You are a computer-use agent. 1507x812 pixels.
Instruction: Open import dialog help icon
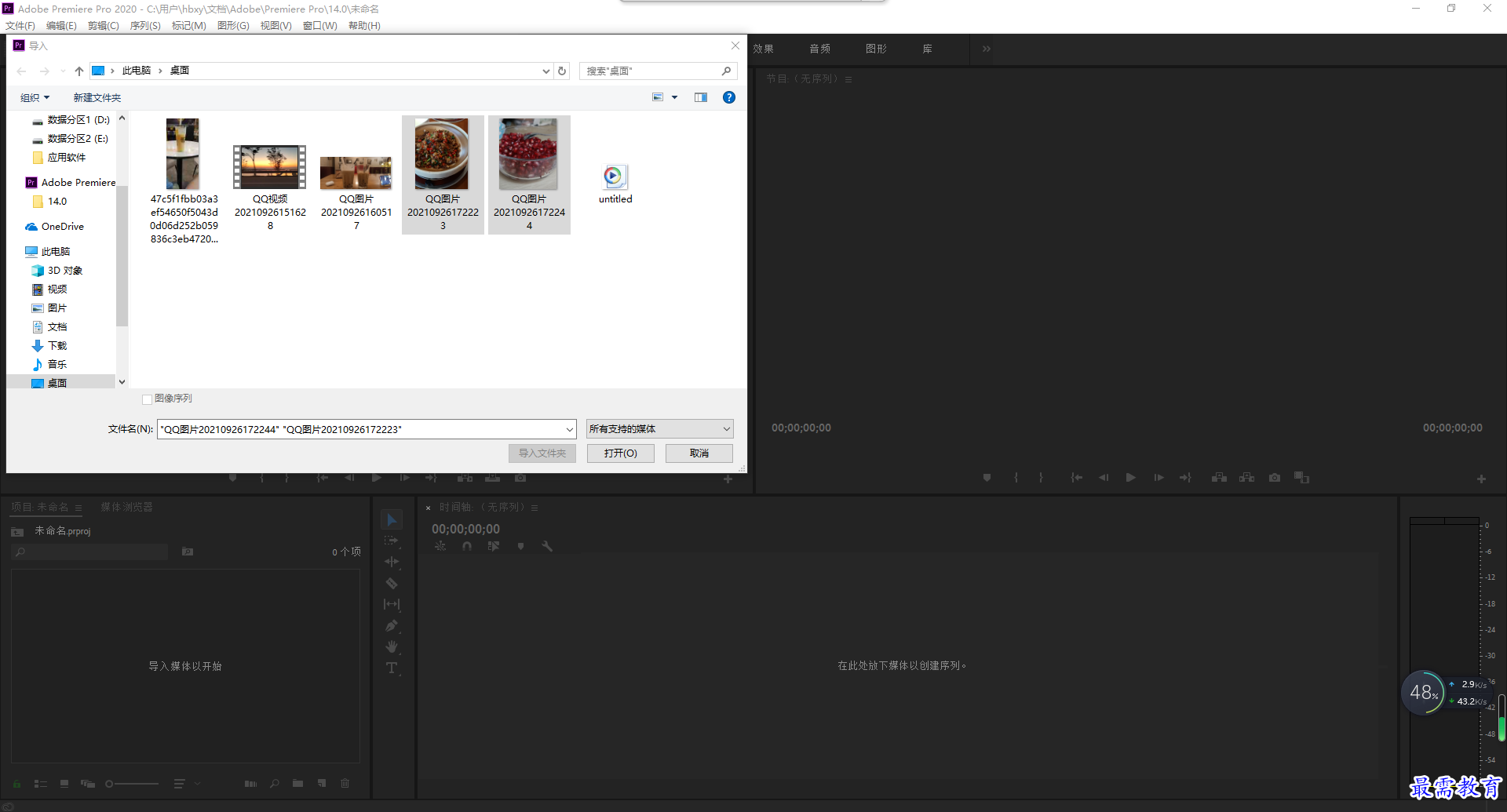point(729,97)
